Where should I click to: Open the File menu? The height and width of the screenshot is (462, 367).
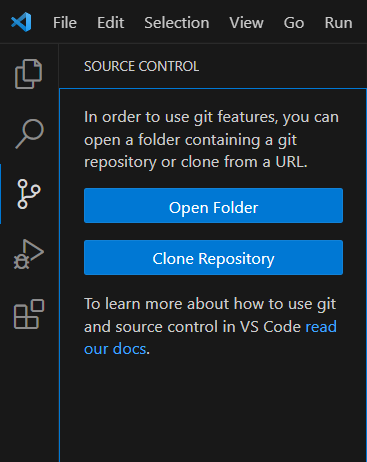65,23
